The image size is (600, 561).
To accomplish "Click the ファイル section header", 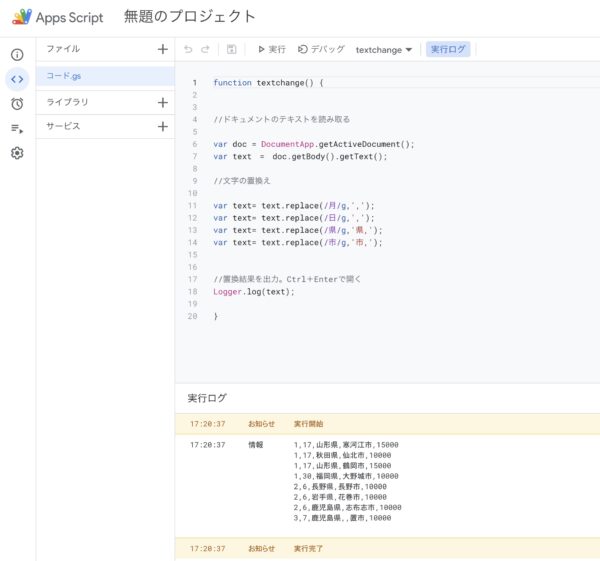I will (x=63, y=49).
